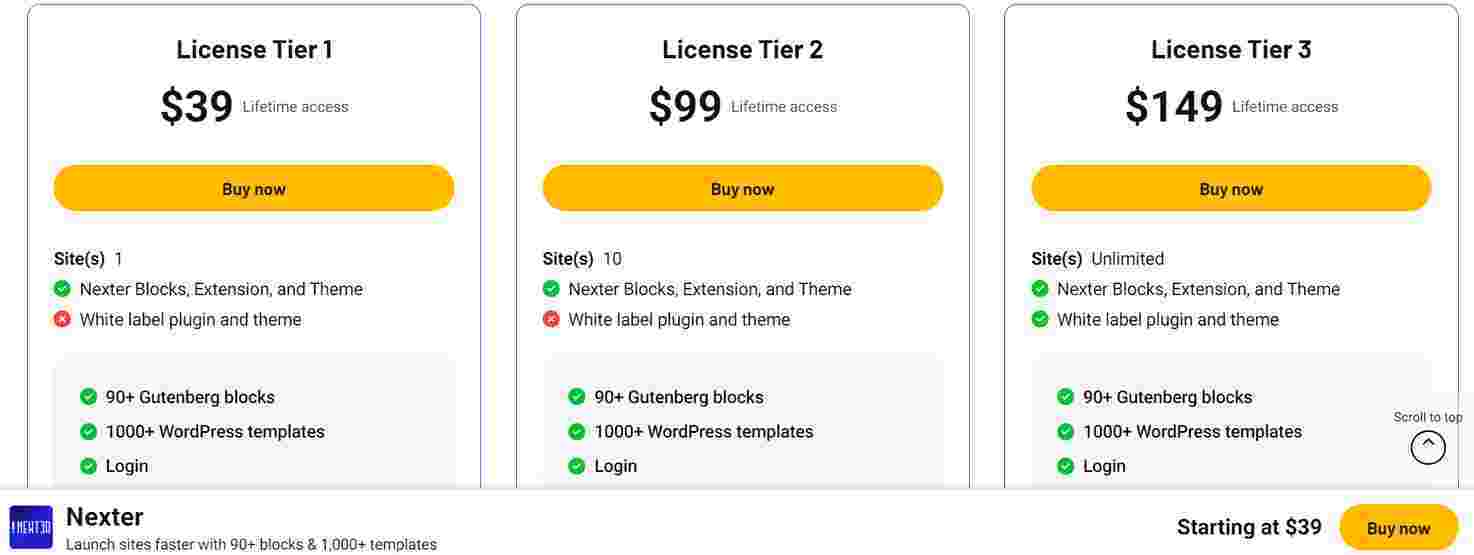Click the green check beside Login in Tier 1

[88, 466]
